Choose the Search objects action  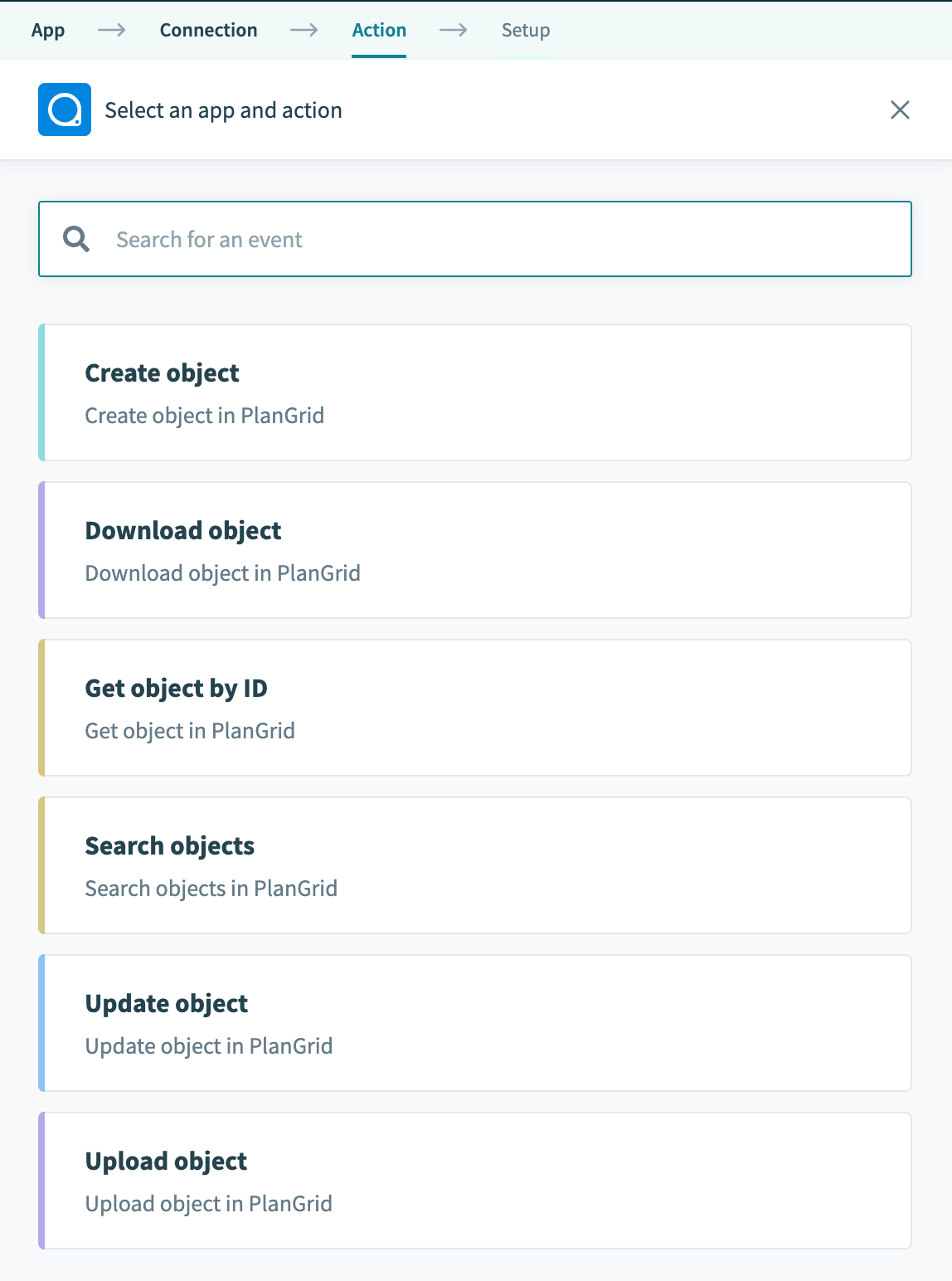pos(476,865)
